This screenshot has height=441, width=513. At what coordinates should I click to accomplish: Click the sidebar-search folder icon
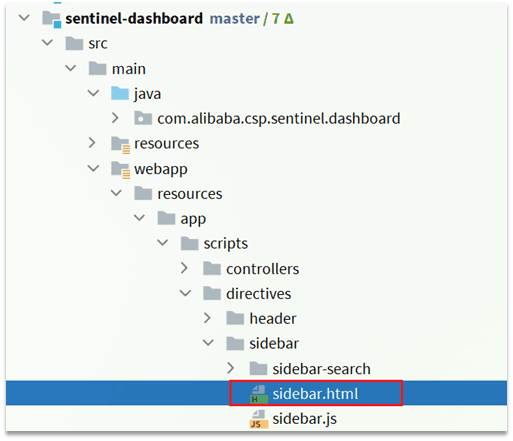[x=258, y=369]
